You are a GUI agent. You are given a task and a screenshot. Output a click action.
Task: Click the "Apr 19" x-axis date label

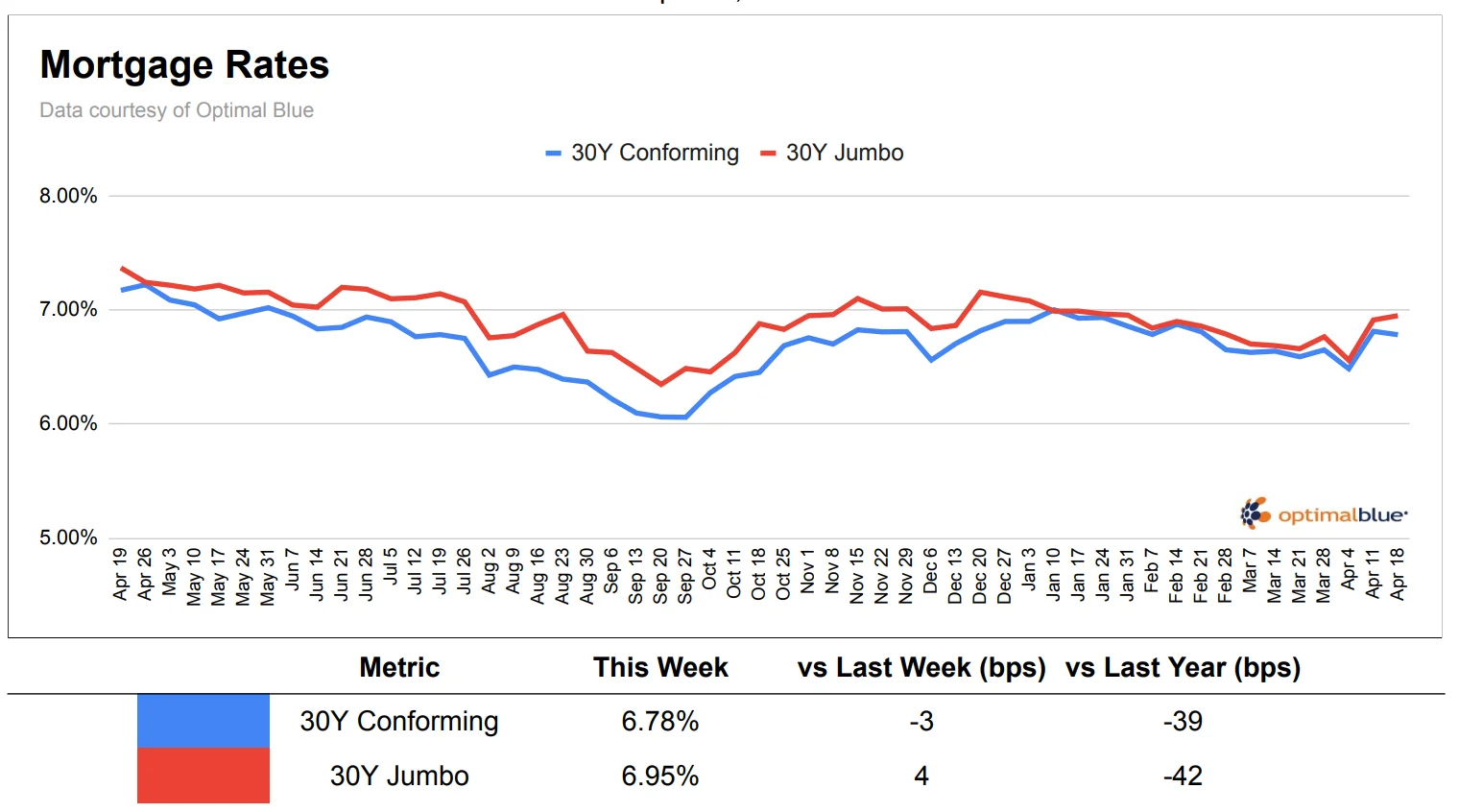(120, 574)
